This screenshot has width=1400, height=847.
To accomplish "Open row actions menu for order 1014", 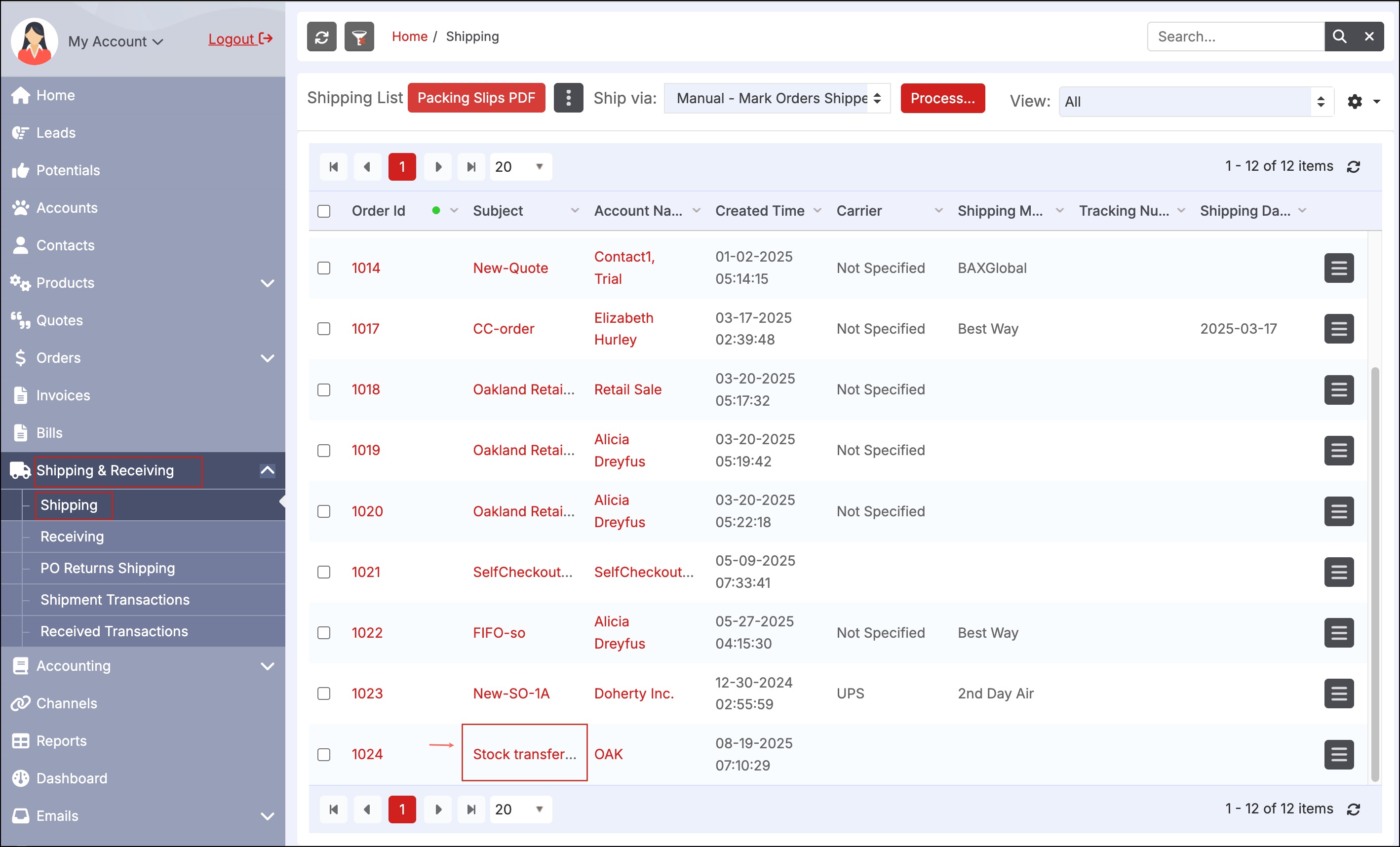I will pyautogui.click(x=1339, y=268).
